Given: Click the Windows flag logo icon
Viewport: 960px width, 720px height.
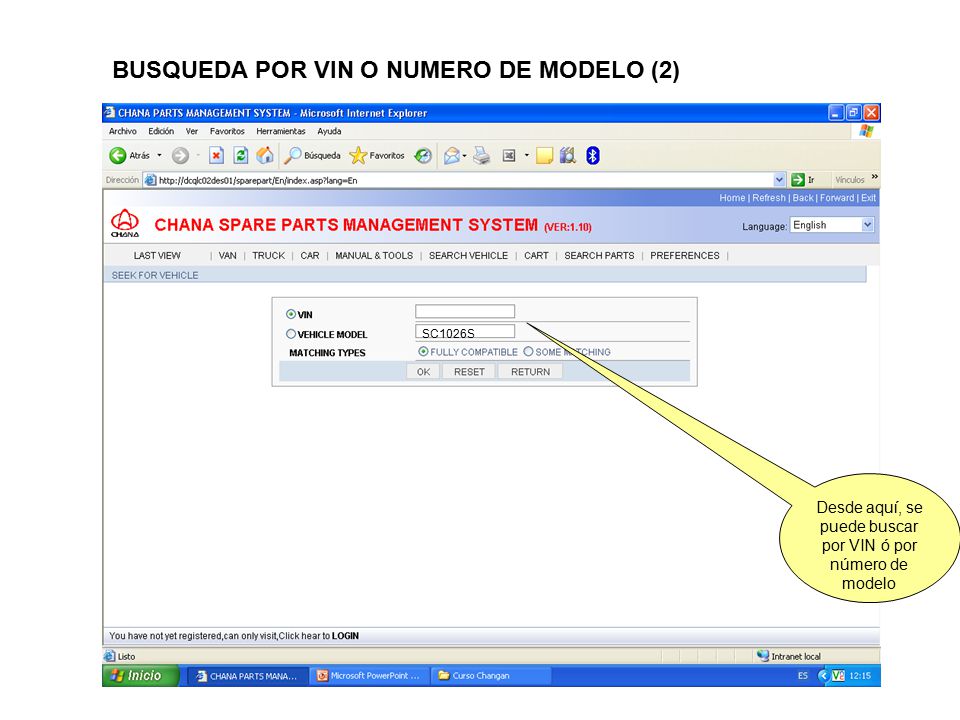Looking at the screenshot, I should 866,130.
